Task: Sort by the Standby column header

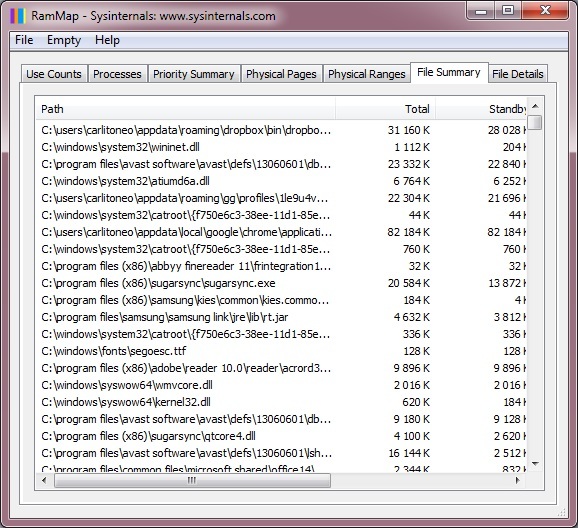Action: [481, 109]
